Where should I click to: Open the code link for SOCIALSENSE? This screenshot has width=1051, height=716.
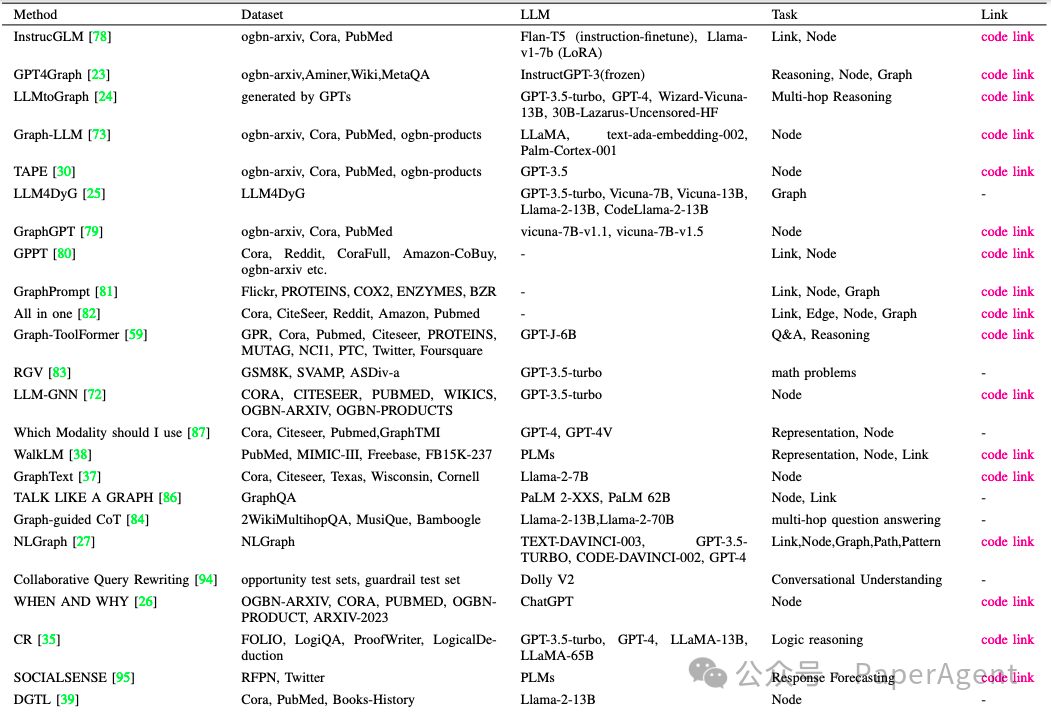tap(1007, 677)
